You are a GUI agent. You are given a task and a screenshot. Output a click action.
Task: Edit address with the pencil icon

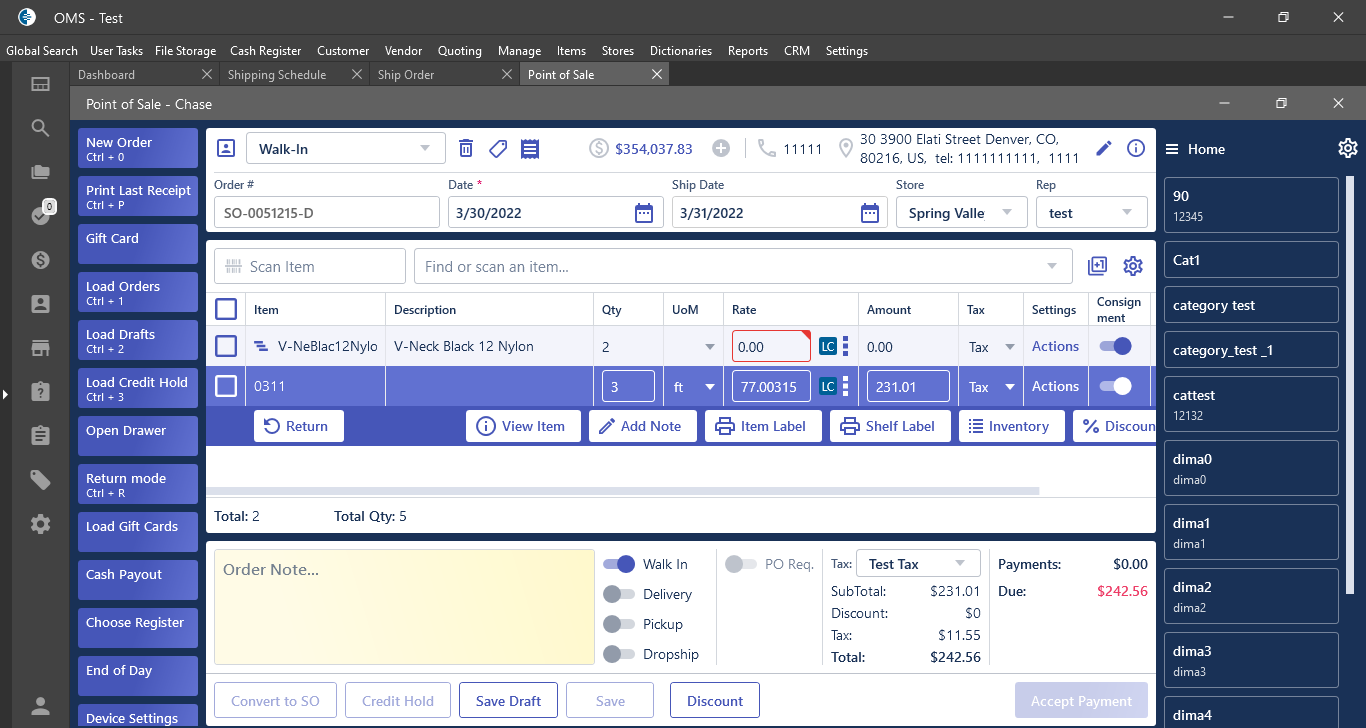tap(1104, 149)
